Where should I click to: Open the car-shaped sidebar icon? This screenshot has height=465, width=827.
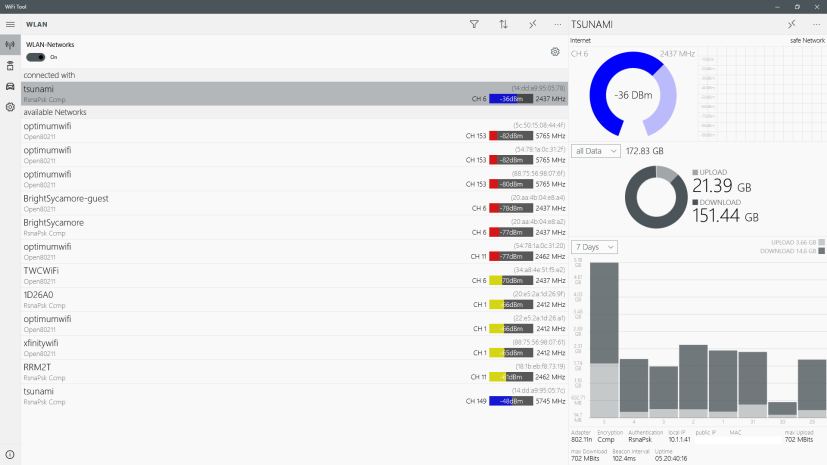click(x=10, y=86)
